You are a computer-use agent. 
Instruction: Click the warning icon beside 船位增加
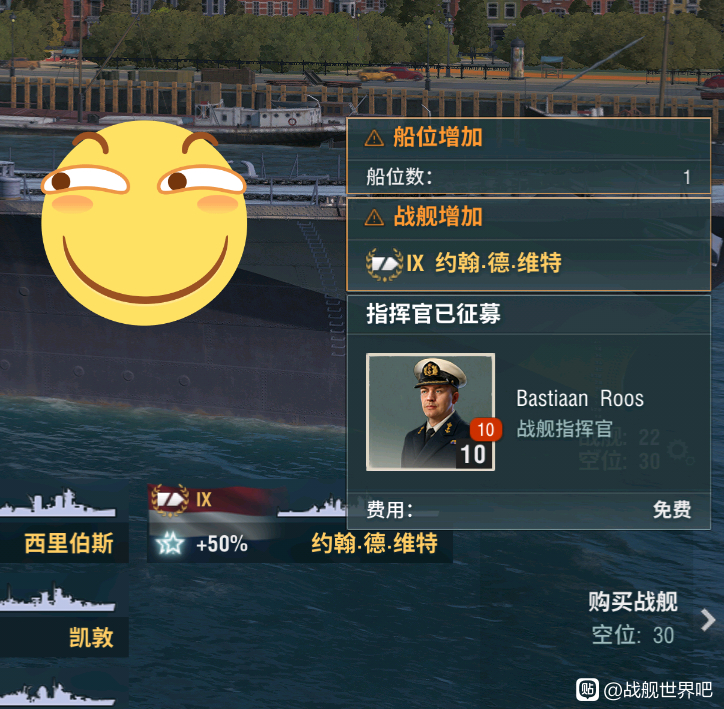[374, 138]
